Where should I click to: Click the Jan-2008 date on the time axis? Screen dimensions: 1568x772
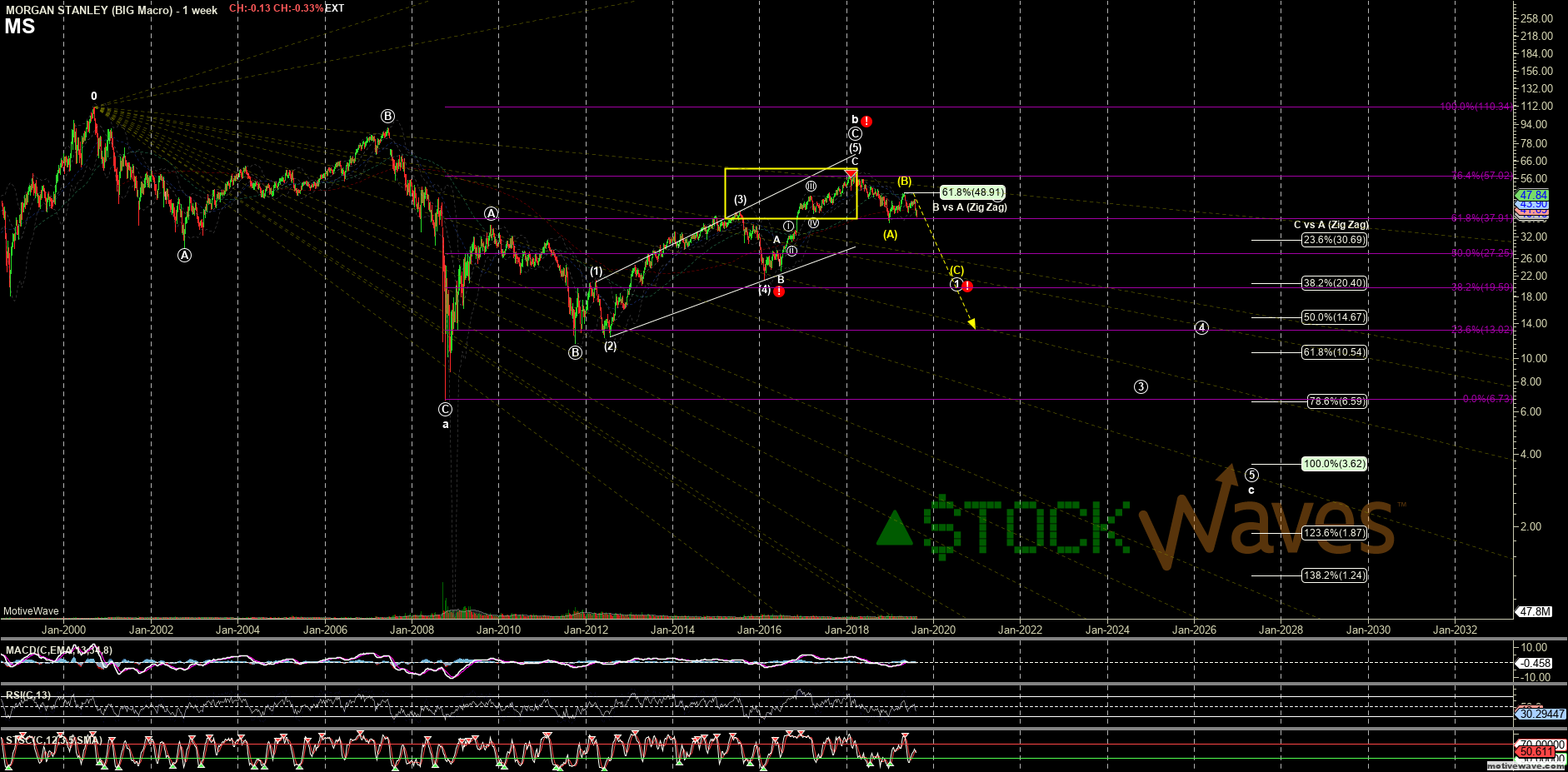tap(412, 630)
